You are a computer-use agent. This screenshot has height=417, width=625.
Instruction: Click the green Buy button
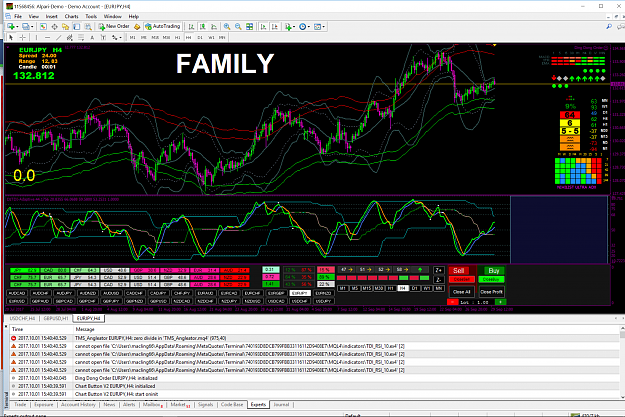point(493,271)
